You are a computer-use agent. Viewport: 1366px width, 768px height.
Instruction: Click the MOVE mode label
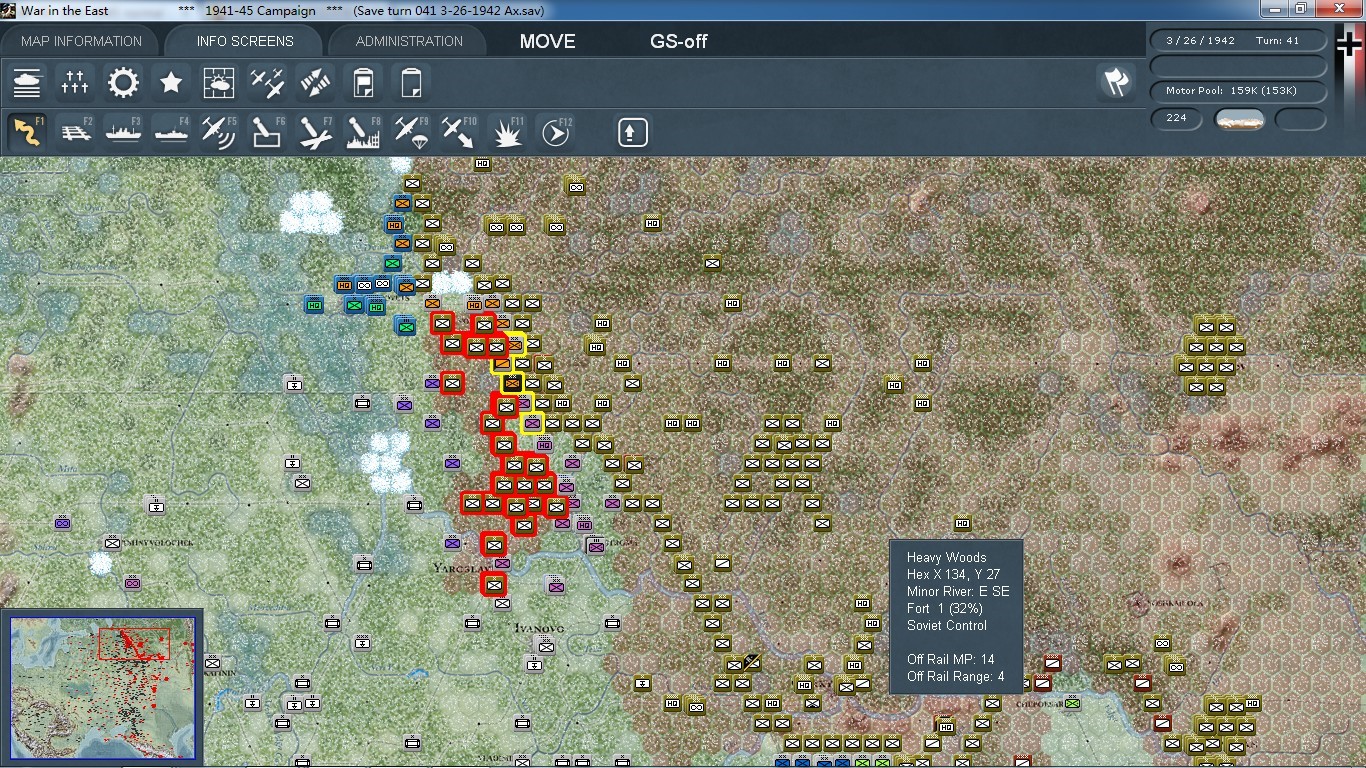click(x=547, y=41)
